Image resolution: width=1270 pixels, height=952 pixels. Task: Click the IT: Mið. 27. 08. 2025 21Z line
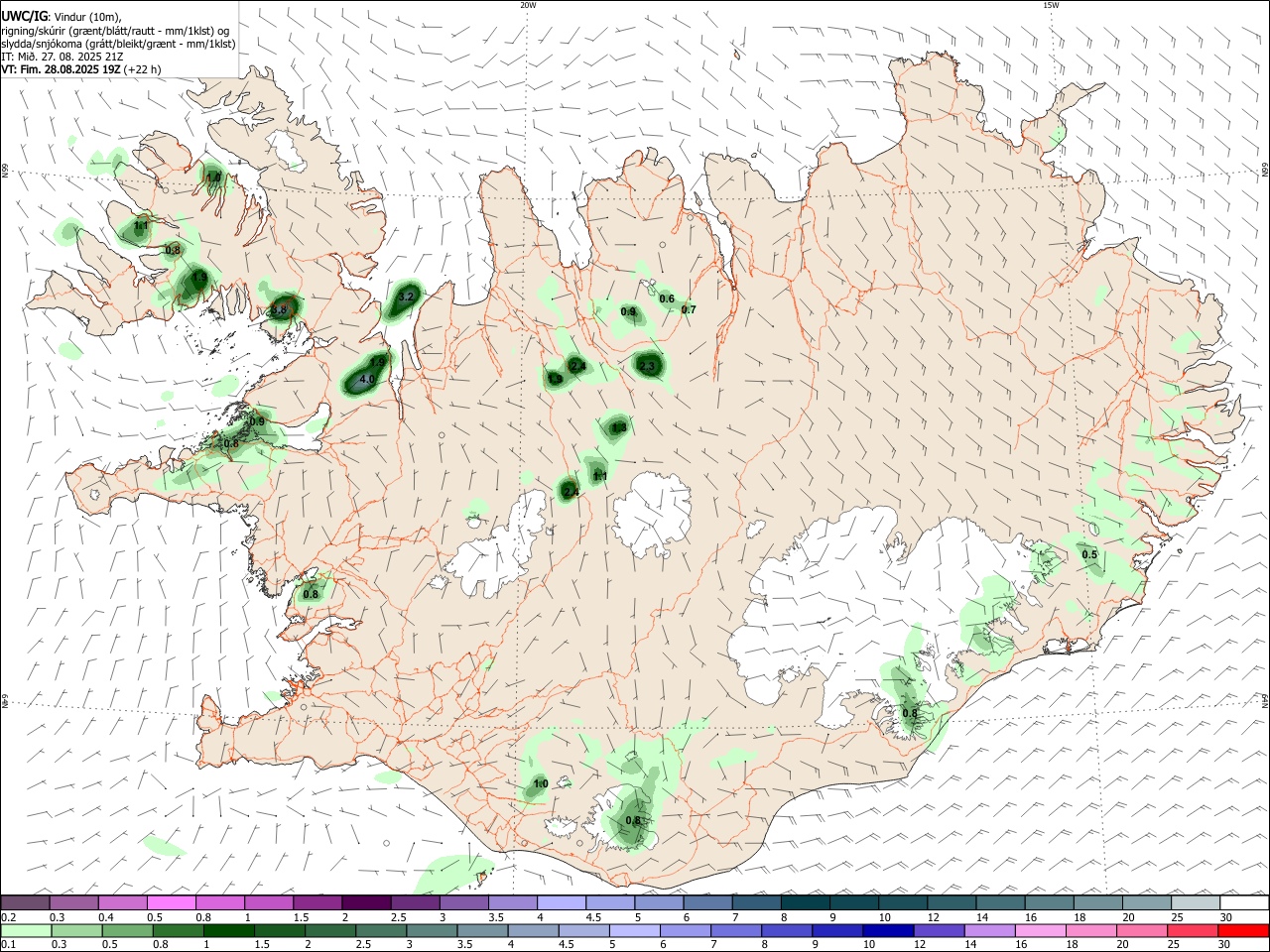[x=63, y=57]
